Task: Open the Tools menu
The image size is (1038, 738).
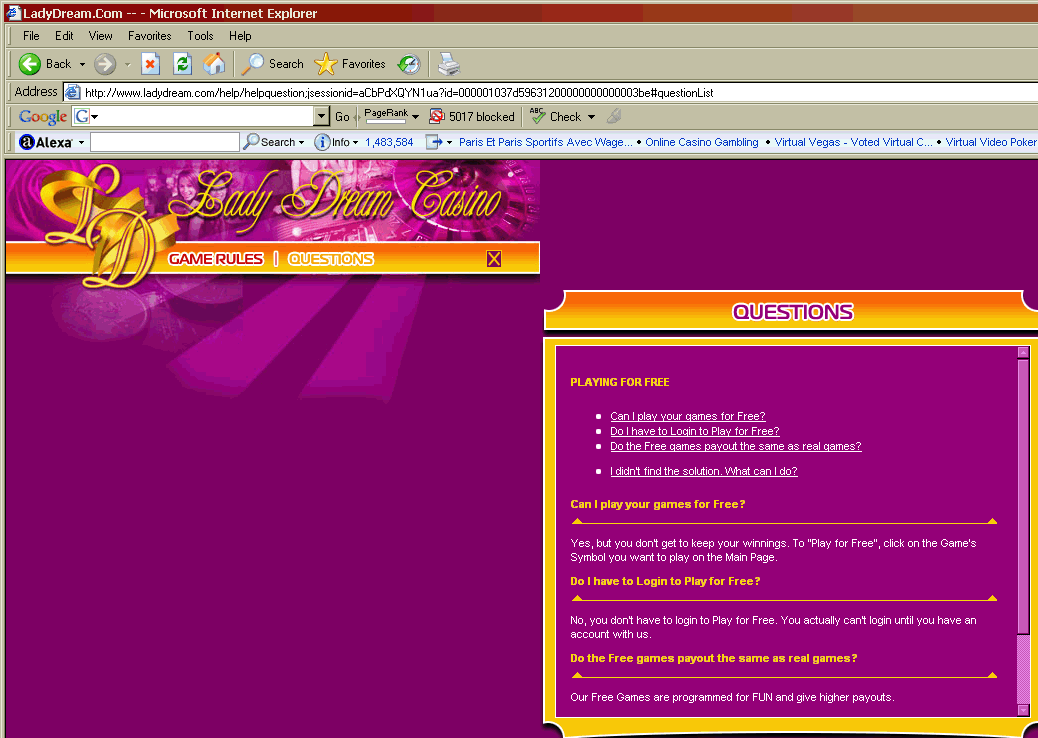Action: coord(200,36)
